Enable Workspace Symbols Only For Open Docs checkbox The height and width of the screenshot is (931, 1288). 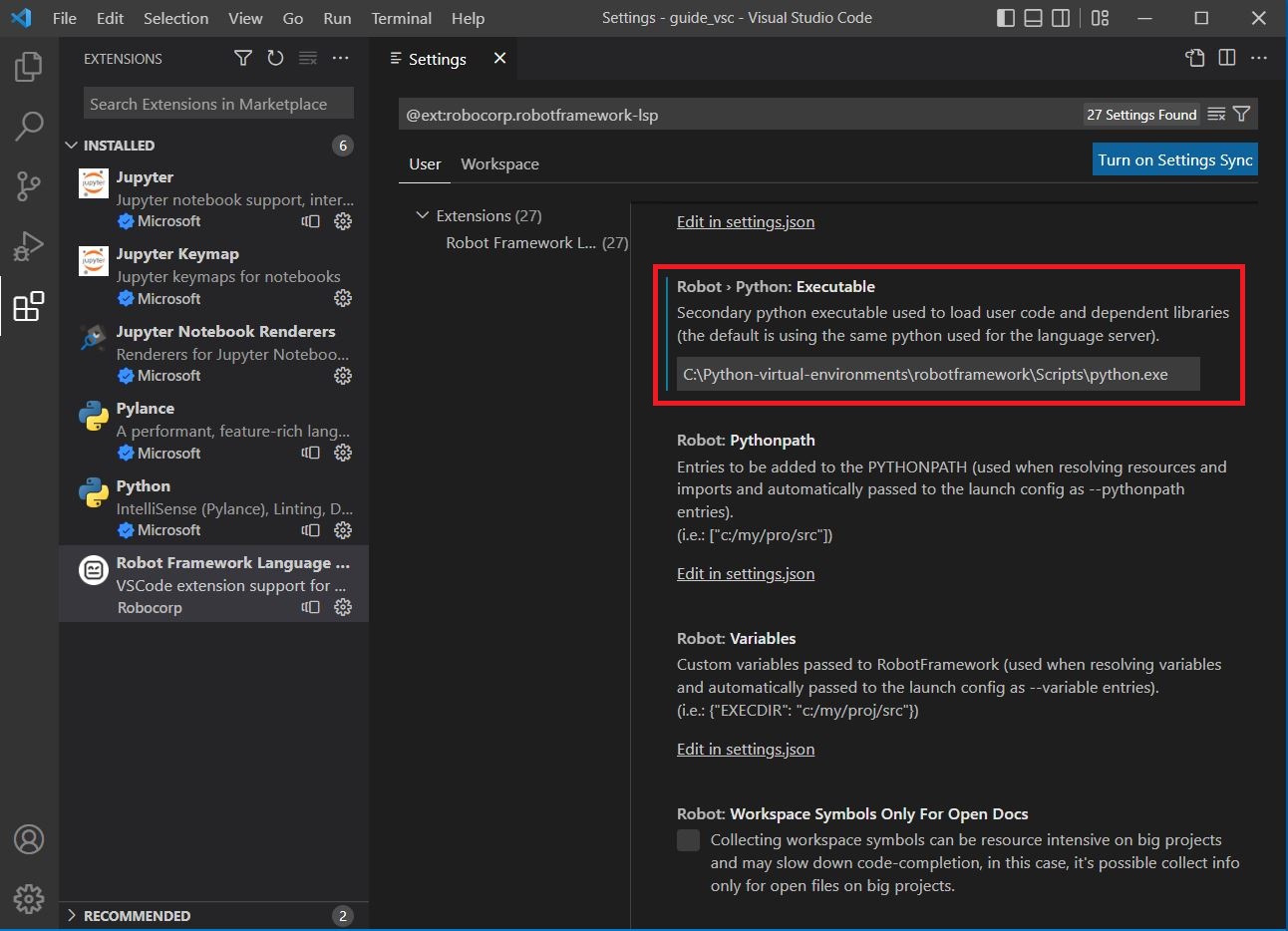(688, 840)
